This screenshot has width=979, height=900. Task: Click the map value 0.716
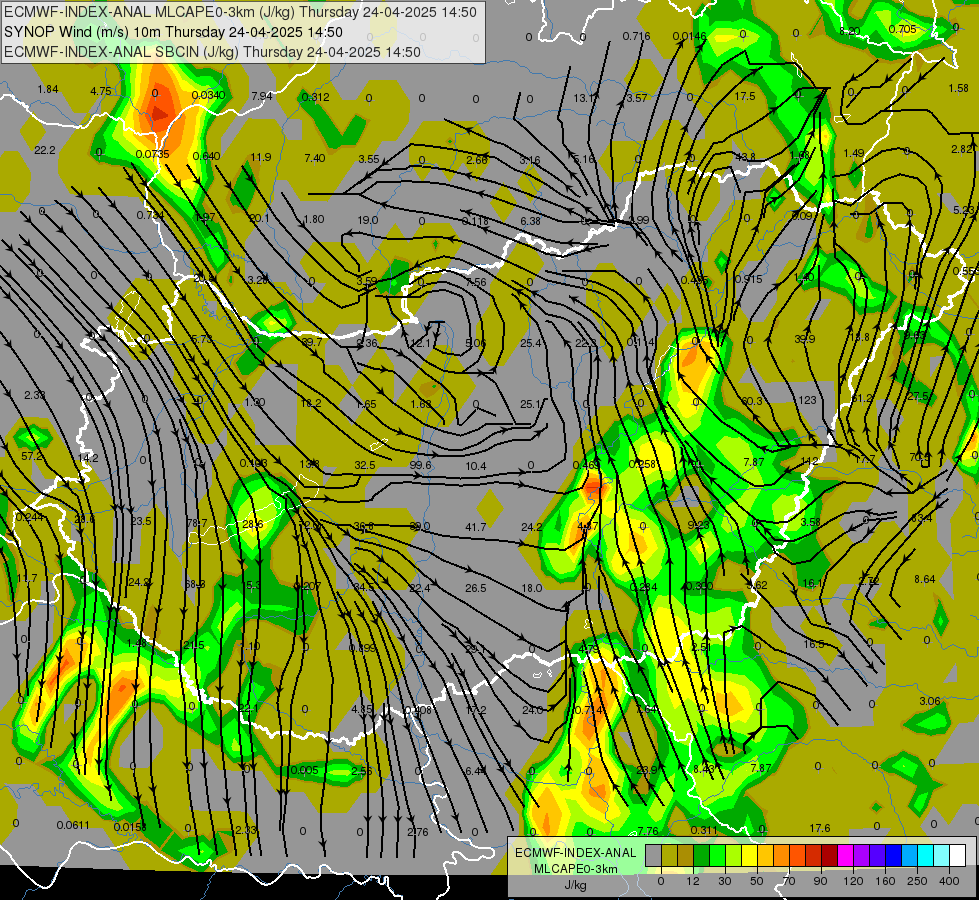click(x=636, y=36)
